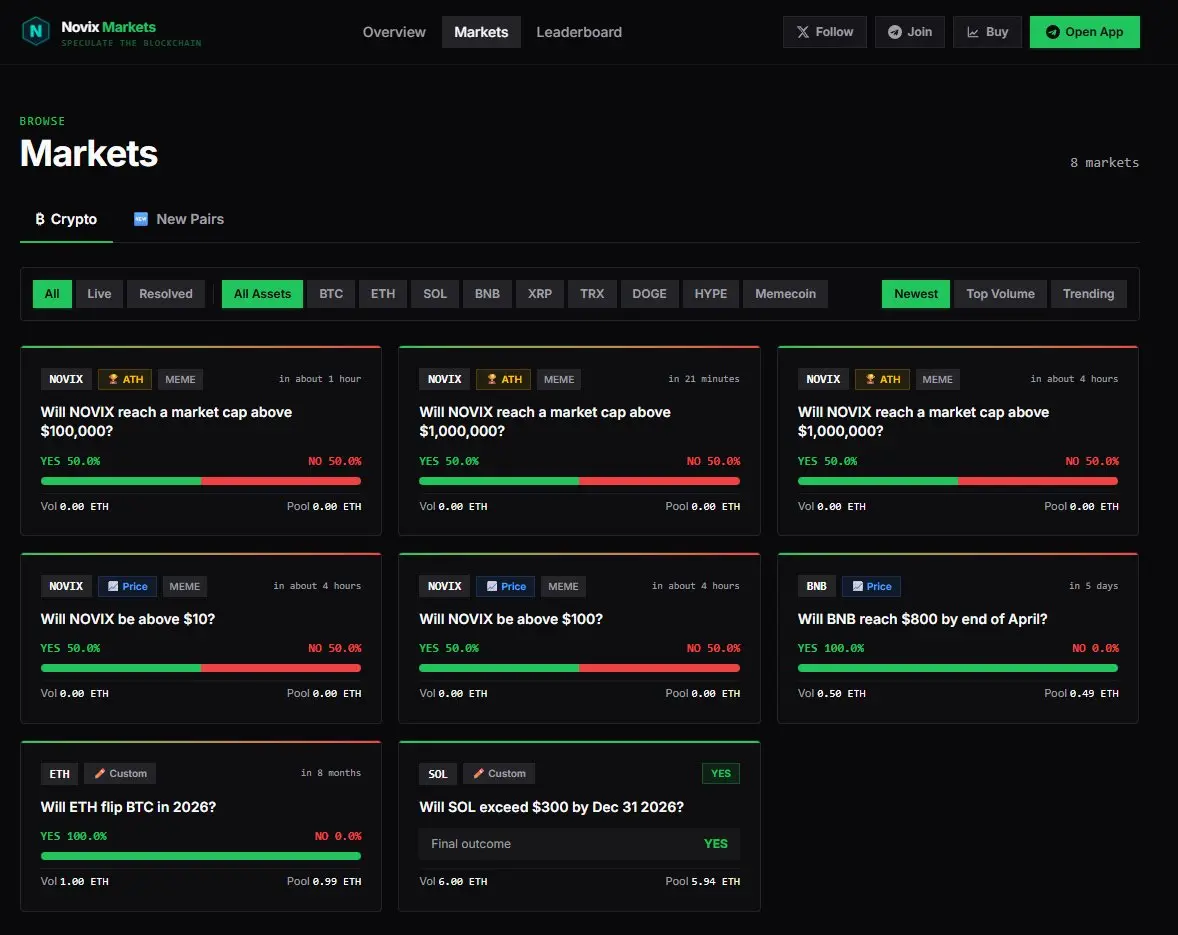Sort markets by Trending
The width and height of the screenshot is (1178, 935).
coord(1088,294)
